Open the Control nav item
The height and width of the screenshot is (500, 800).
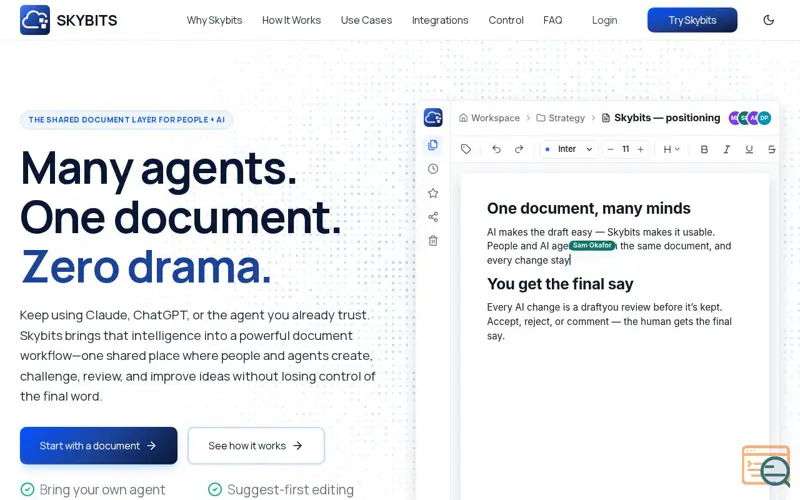click(506, 20)
